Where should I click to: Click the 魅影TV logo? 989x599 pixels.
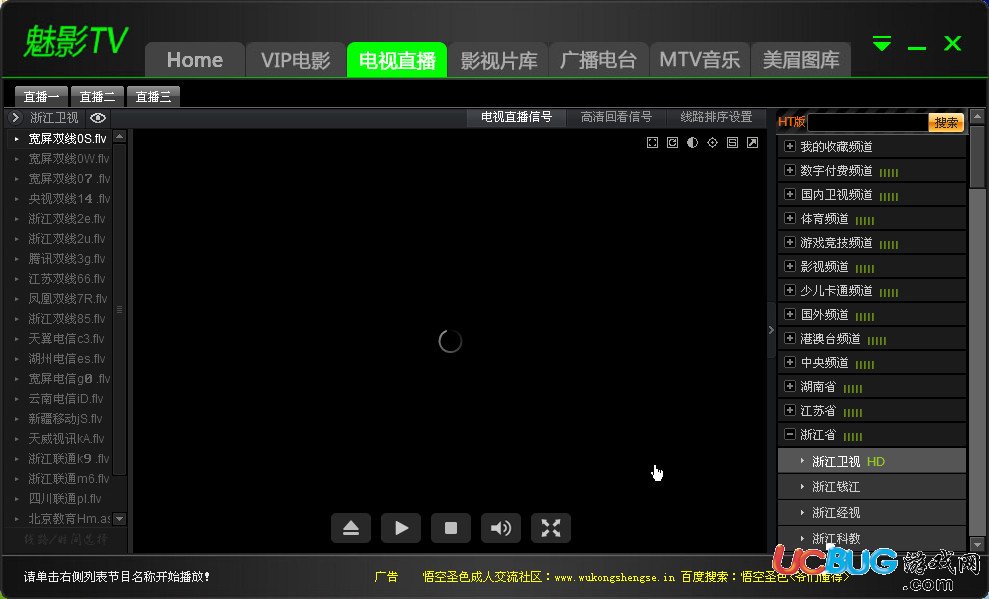click(x=76, y=42)
